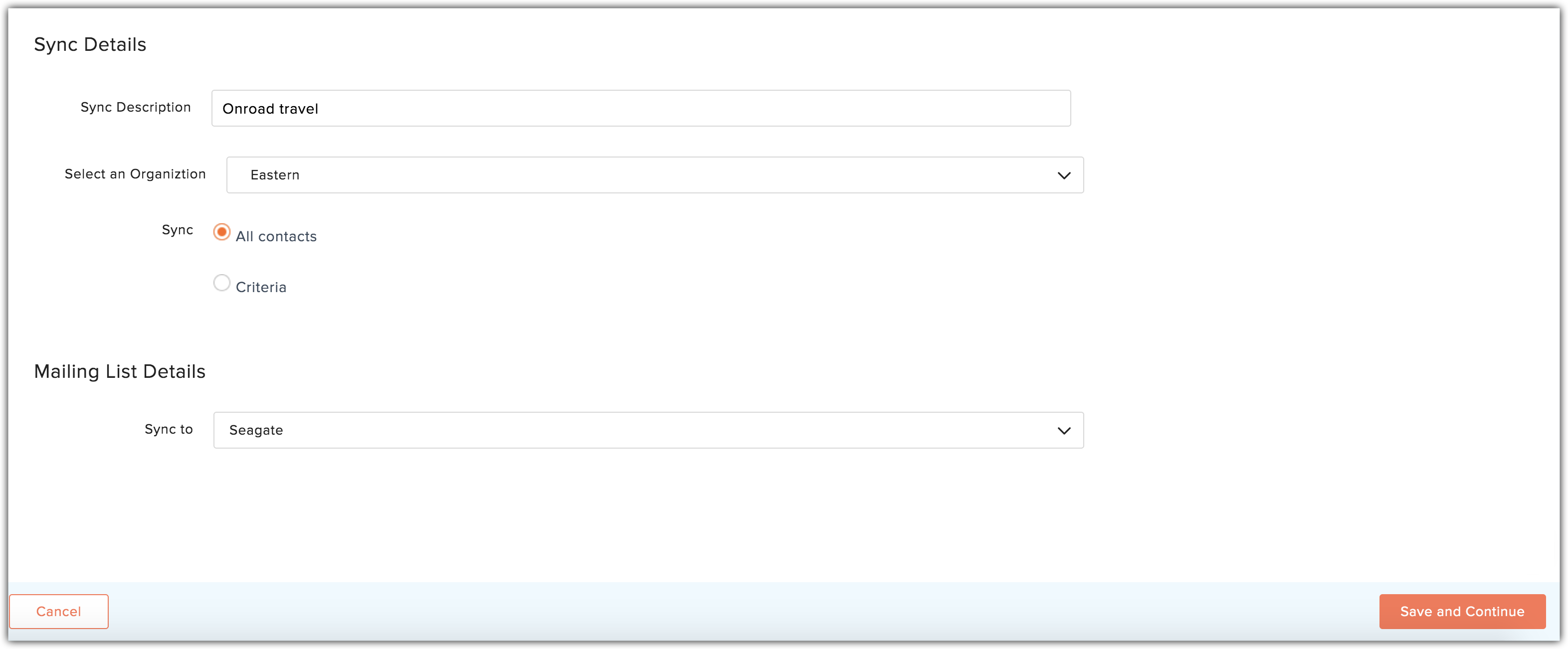Click the 'Criteria' option label
This screenshot has height=649, width=1568.
pos(261,287)
